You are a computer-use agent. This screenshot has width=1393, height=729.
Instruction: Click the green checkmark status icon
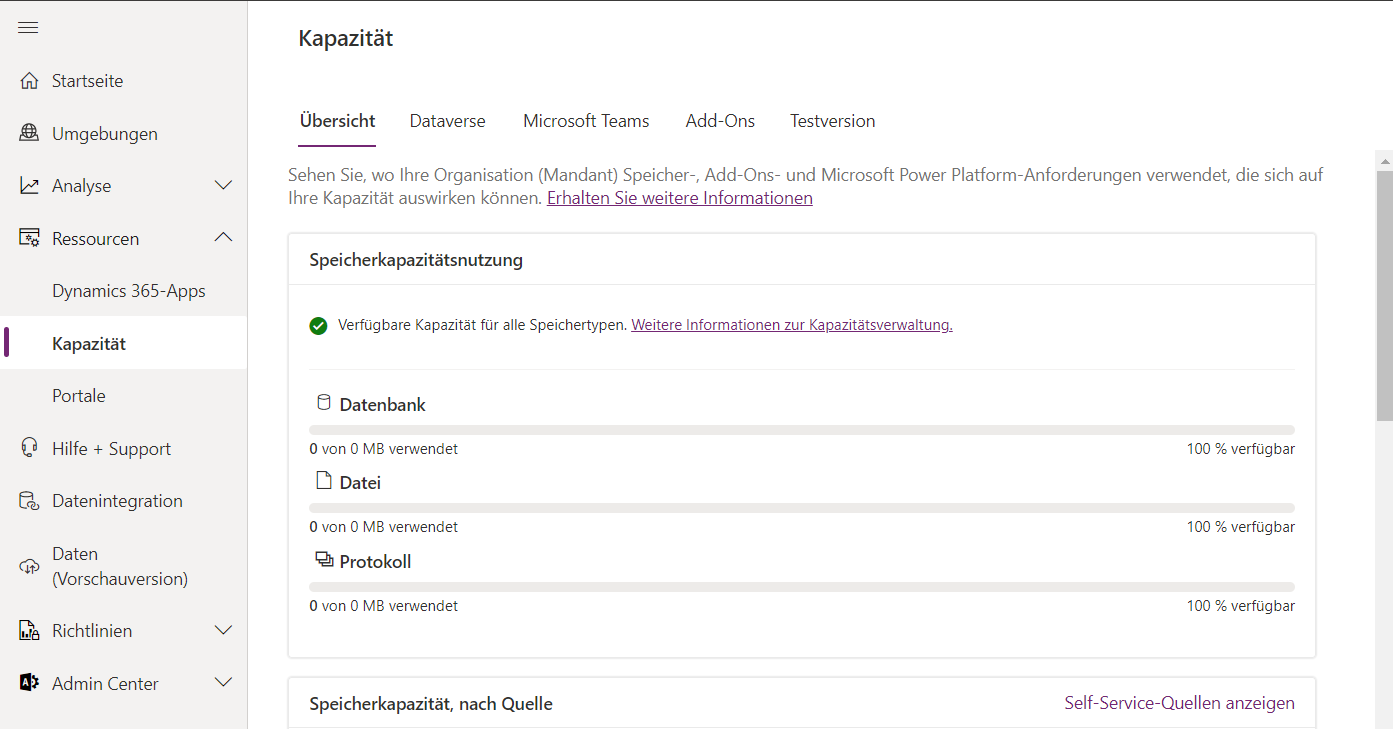tap(318, 325)
